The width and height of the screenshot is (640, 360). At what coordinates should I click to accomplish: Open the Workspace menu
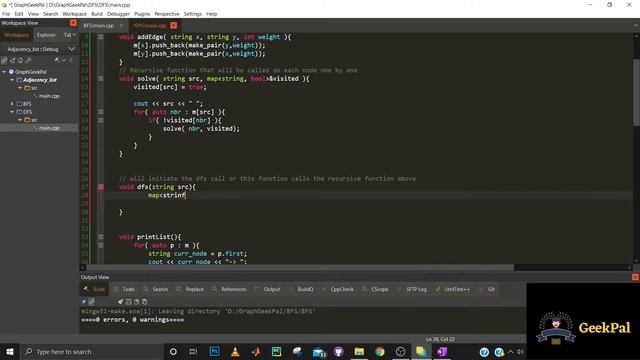(x=74, y=14)
